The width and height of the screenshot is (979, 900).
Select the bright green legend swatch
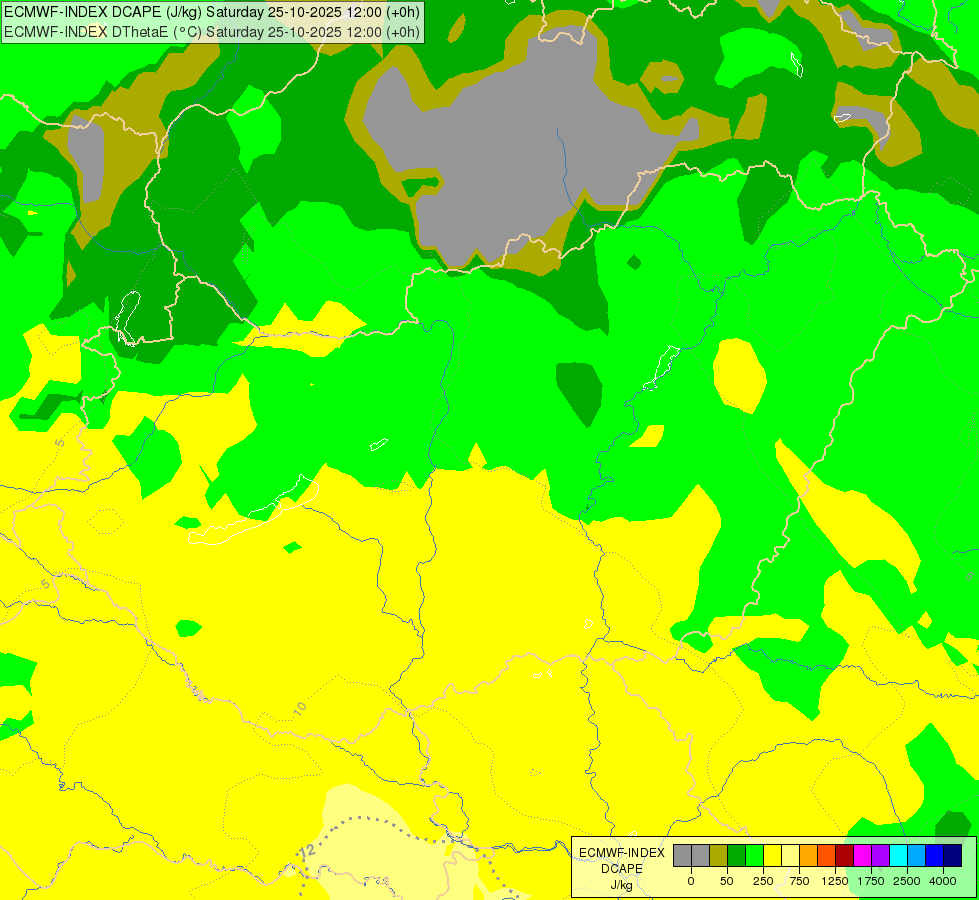[x=755, y=856]
